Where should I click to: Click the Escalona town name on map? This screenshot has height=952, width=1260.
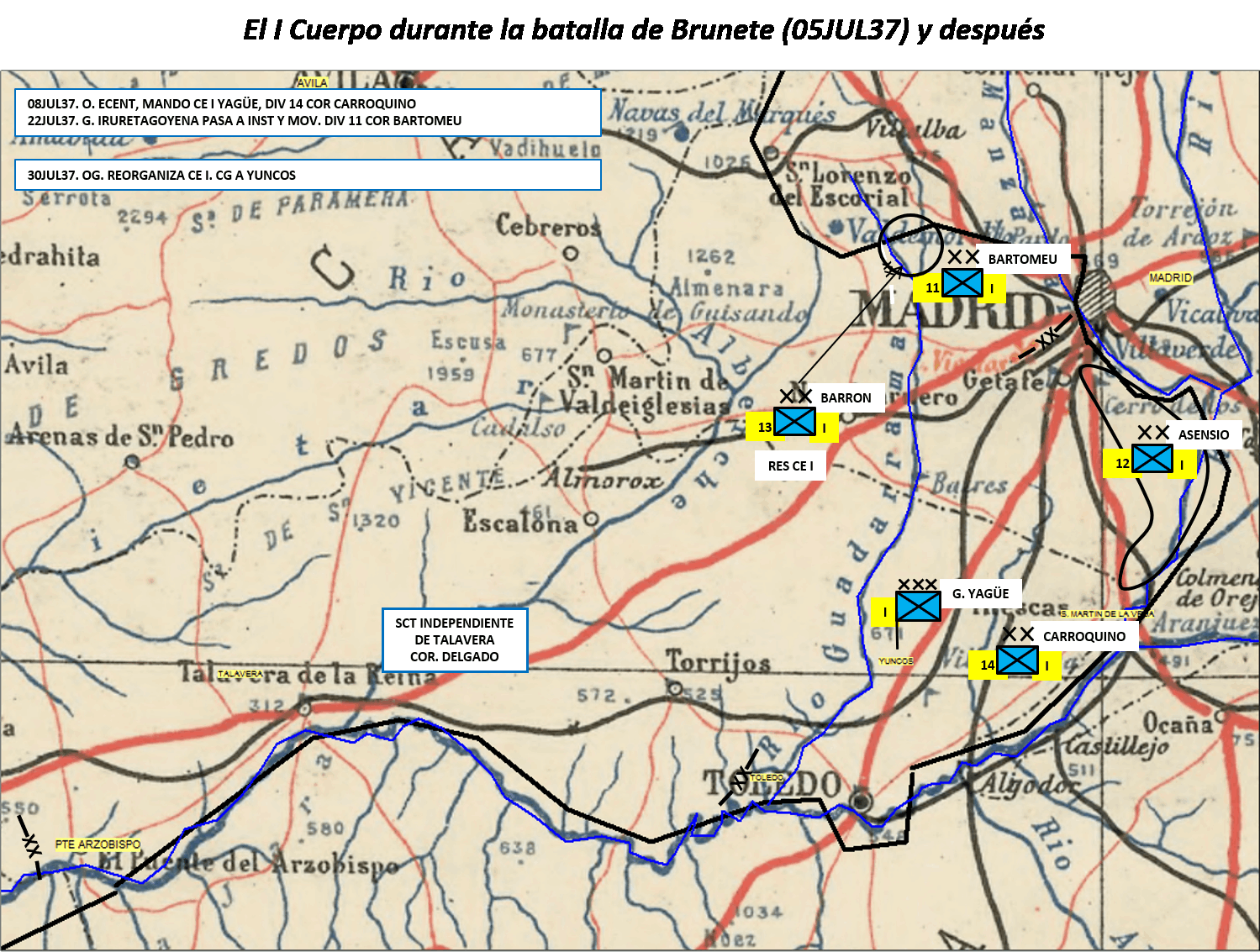(521, 523)
